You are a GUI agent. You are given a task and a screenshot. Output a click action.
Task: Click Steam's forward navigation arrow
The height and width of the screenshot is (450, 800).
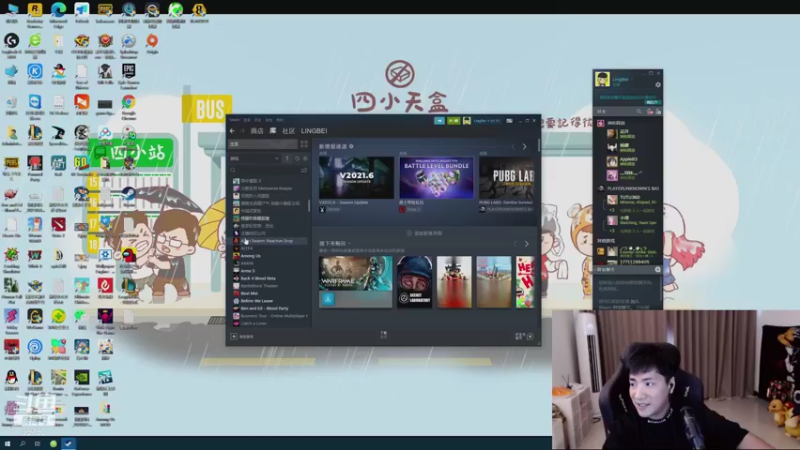coord(242,131)
